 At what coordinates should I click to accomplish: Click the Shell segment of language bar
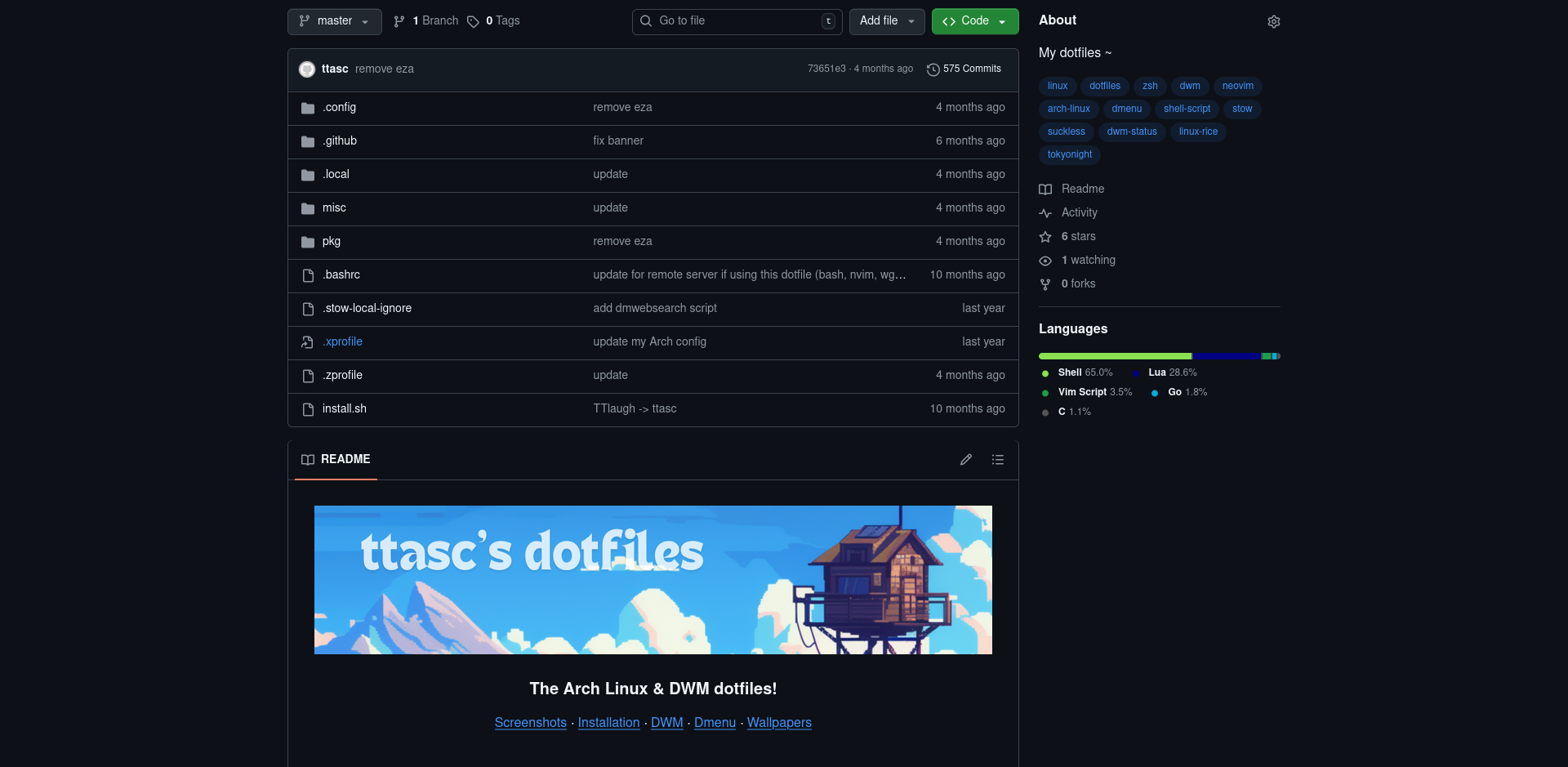1115,356
